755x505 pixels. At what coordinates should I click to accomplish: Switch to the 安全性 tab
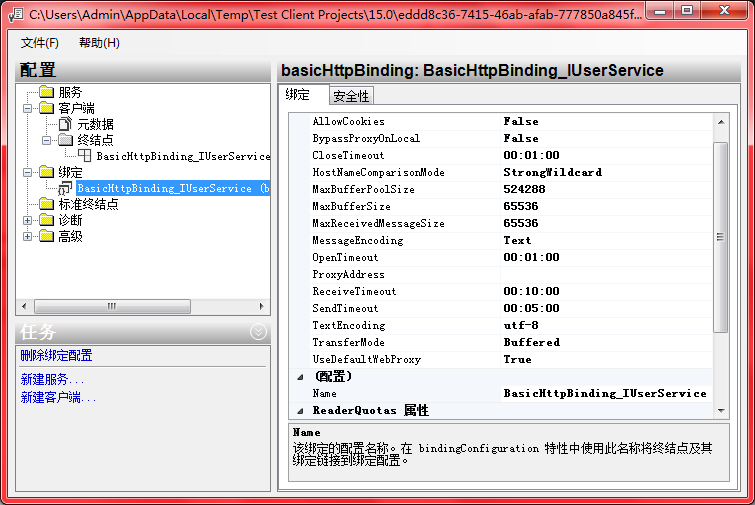(x=351, y=96)
